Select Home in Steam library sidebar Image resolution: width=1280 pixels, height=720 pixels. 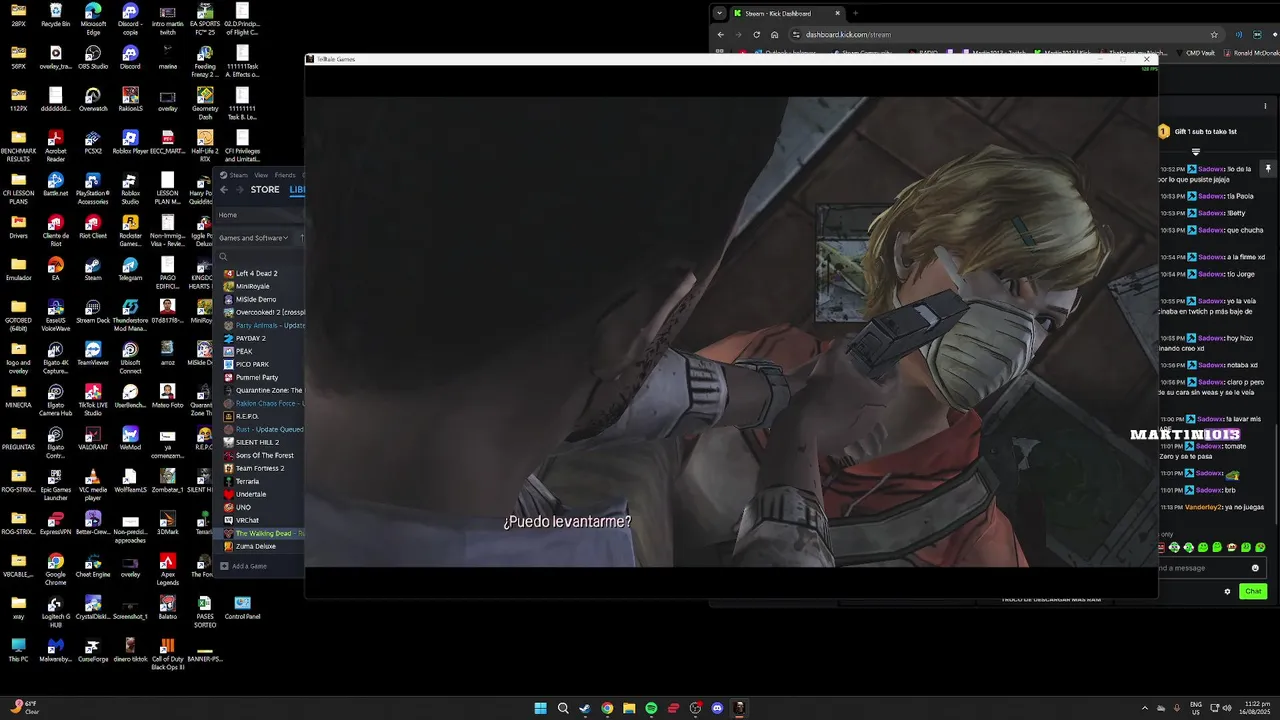click(x=228, y=215)
